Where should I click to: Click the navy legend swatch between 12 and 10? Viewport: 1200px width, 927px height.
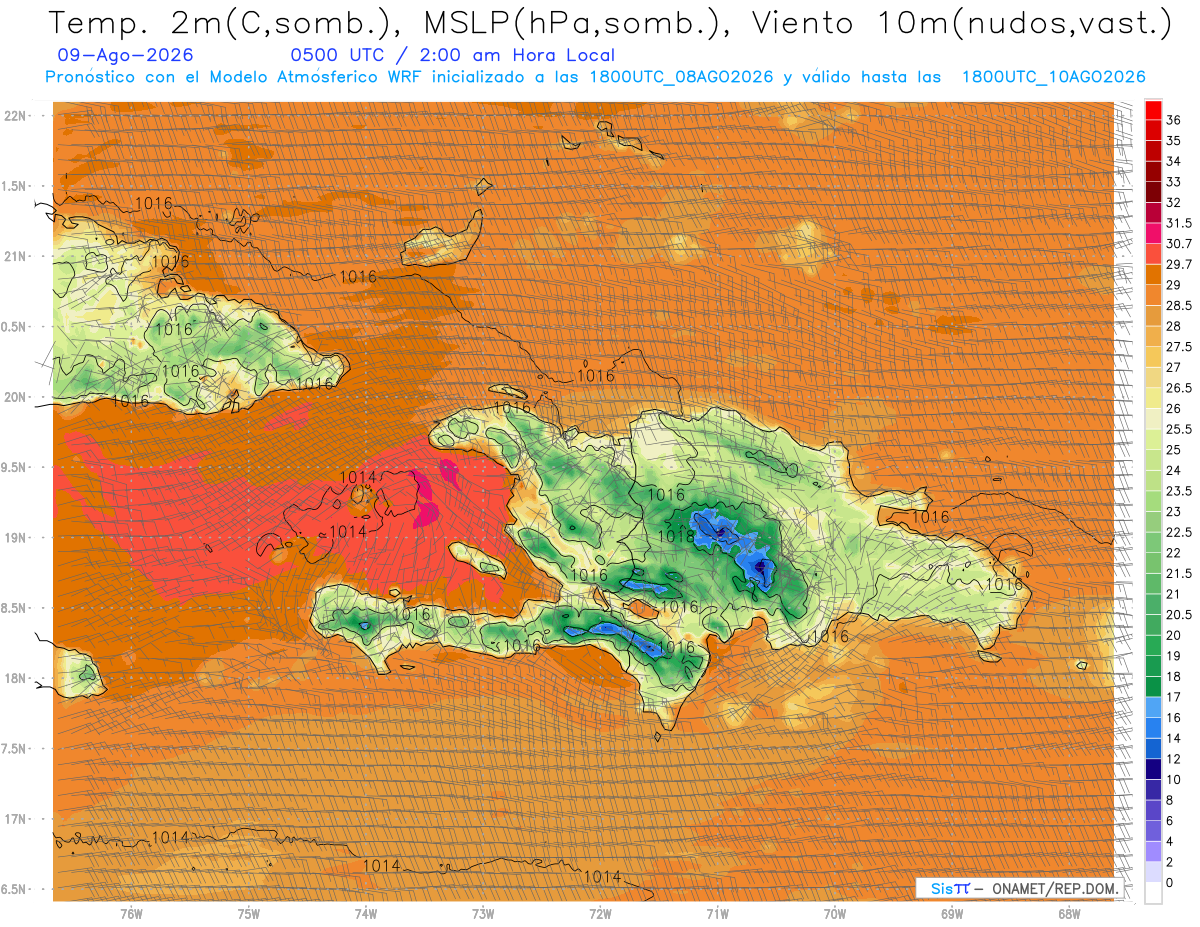[x=1153, y=769]
